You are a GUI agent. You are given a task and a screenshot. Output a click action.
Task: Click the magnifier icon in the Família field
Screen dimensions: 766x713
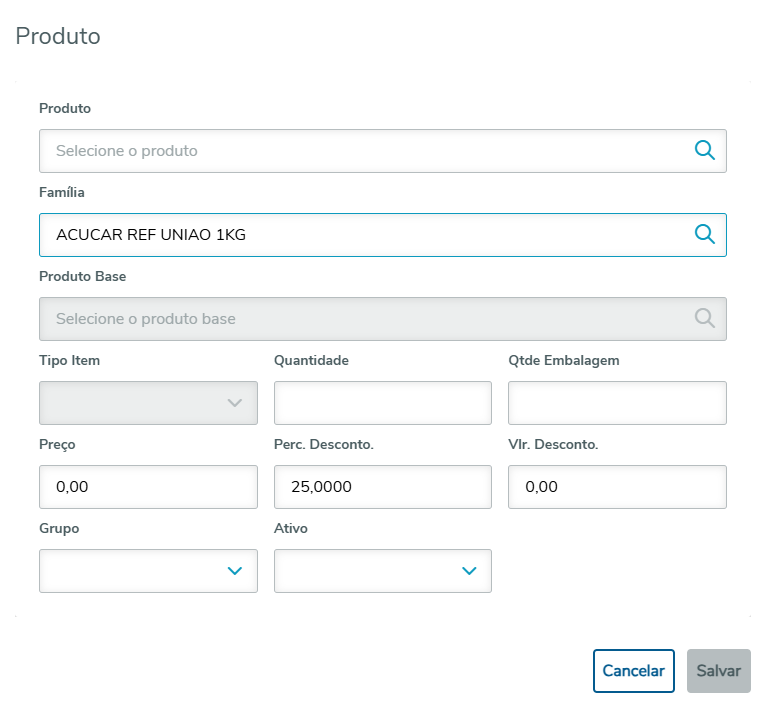(x=704, y=235)
